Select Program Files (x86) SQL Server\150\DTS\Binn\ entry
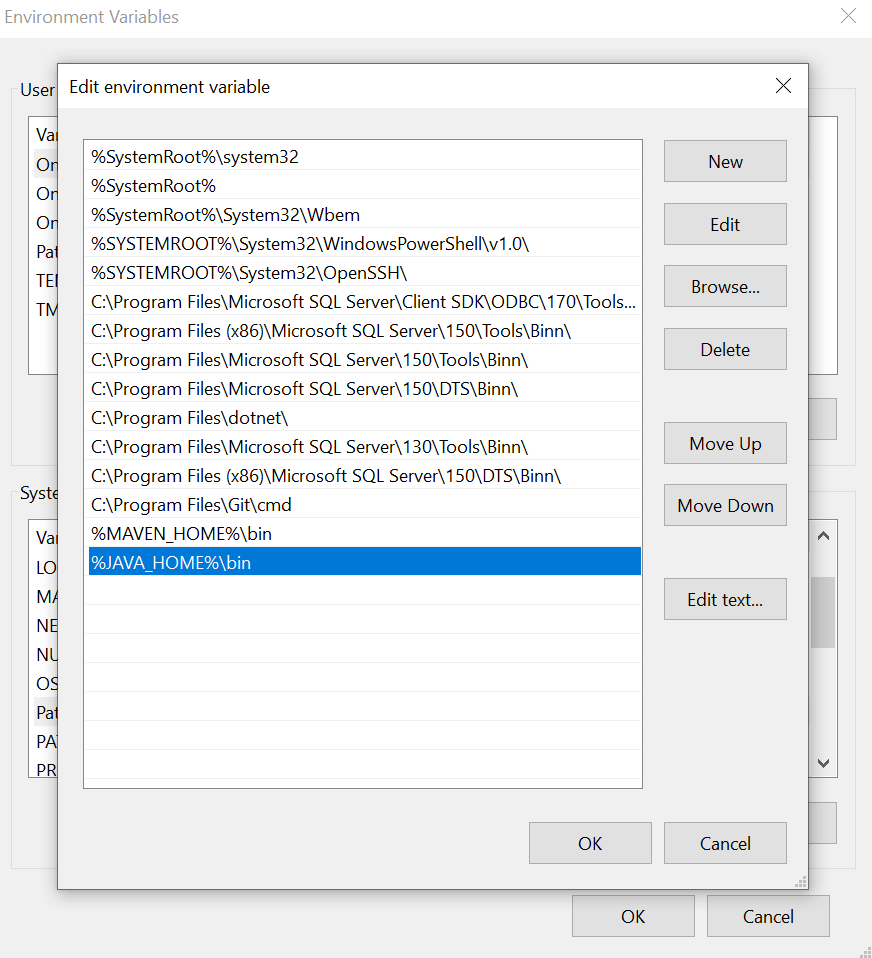This screenshot has width=872, height=958. [x=365, y=476]
